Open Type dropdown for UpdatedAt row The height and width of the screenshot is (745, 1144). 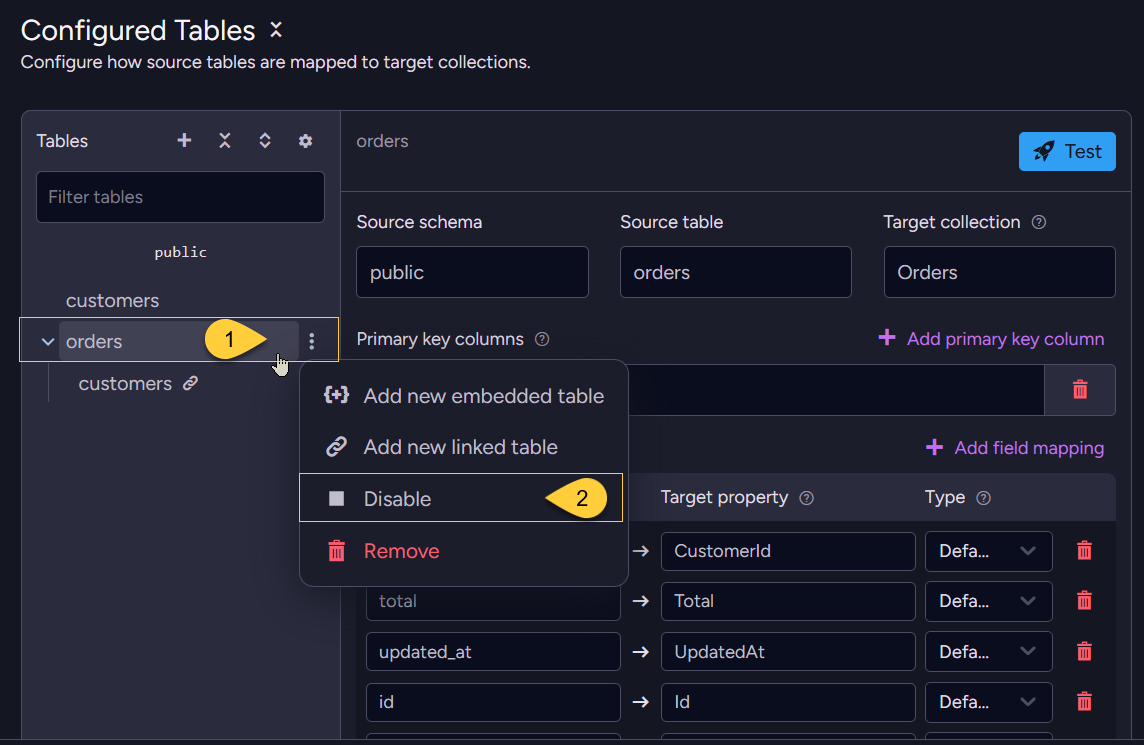pos(989,652)
